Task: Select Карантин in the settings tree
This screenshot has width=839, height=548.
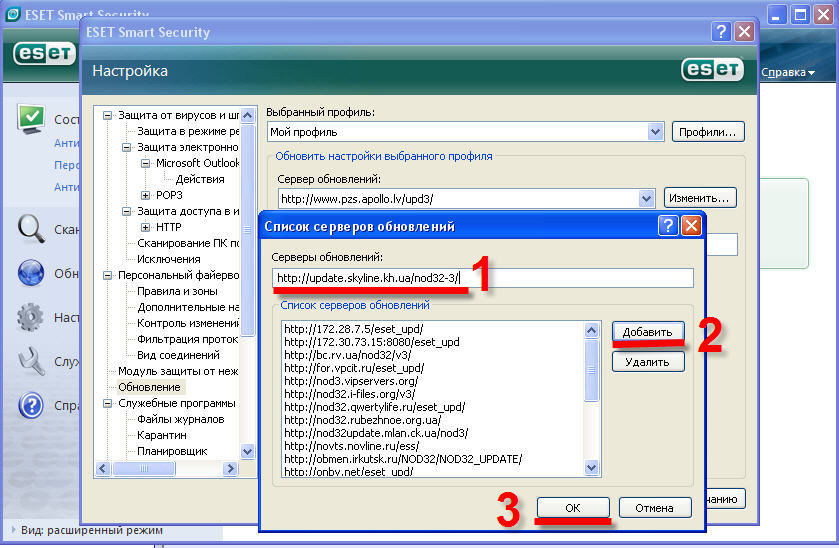Action: click(x=162, y=435)
